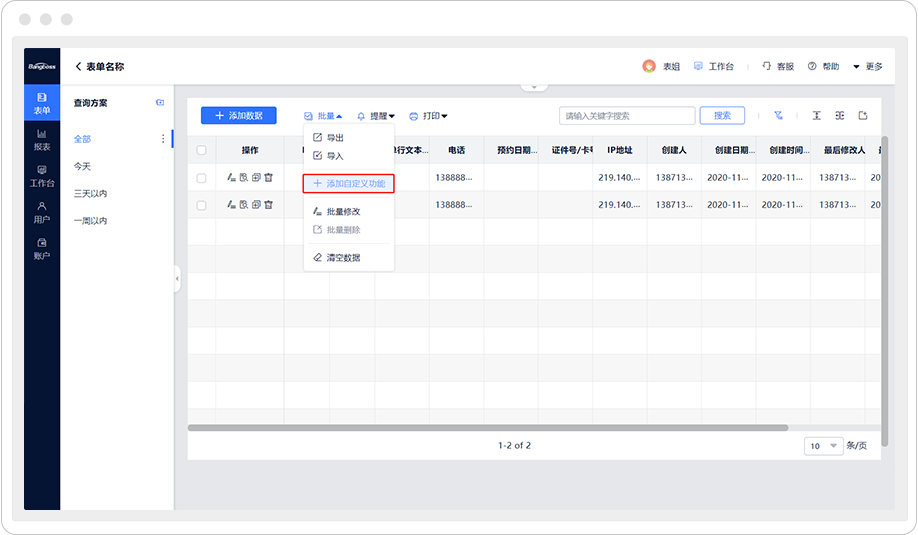Open the rows-per-page dropdown showing 10

[x=823, y=446]
